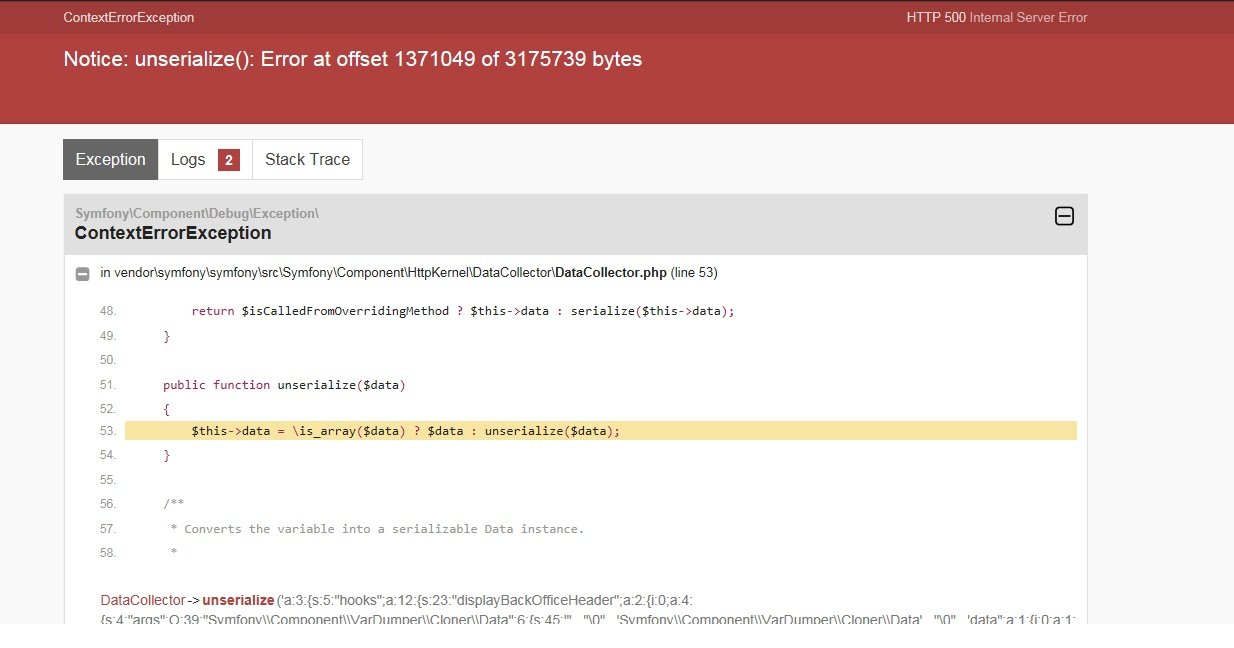Click the red Logs count badge

pos(229,160)
